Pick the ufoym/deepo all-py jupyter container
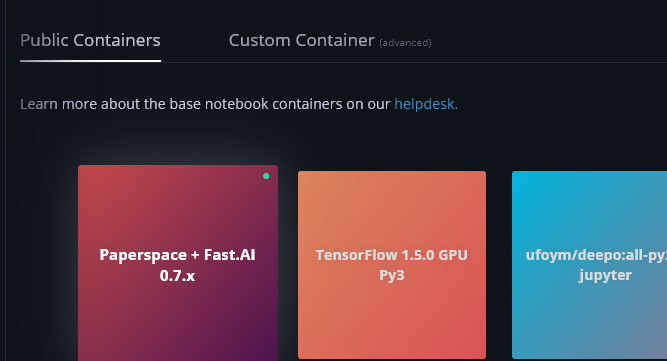 (x=590, y=265)
